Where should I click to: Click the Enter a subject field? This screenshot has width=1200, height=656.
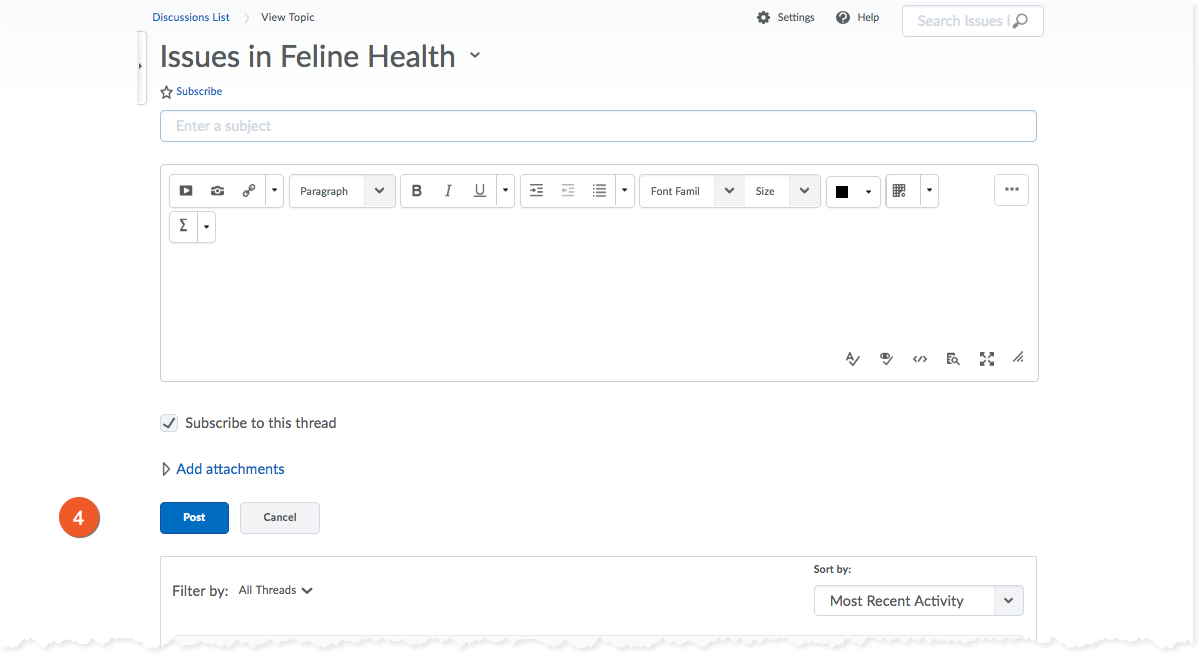tap(598, 126)
